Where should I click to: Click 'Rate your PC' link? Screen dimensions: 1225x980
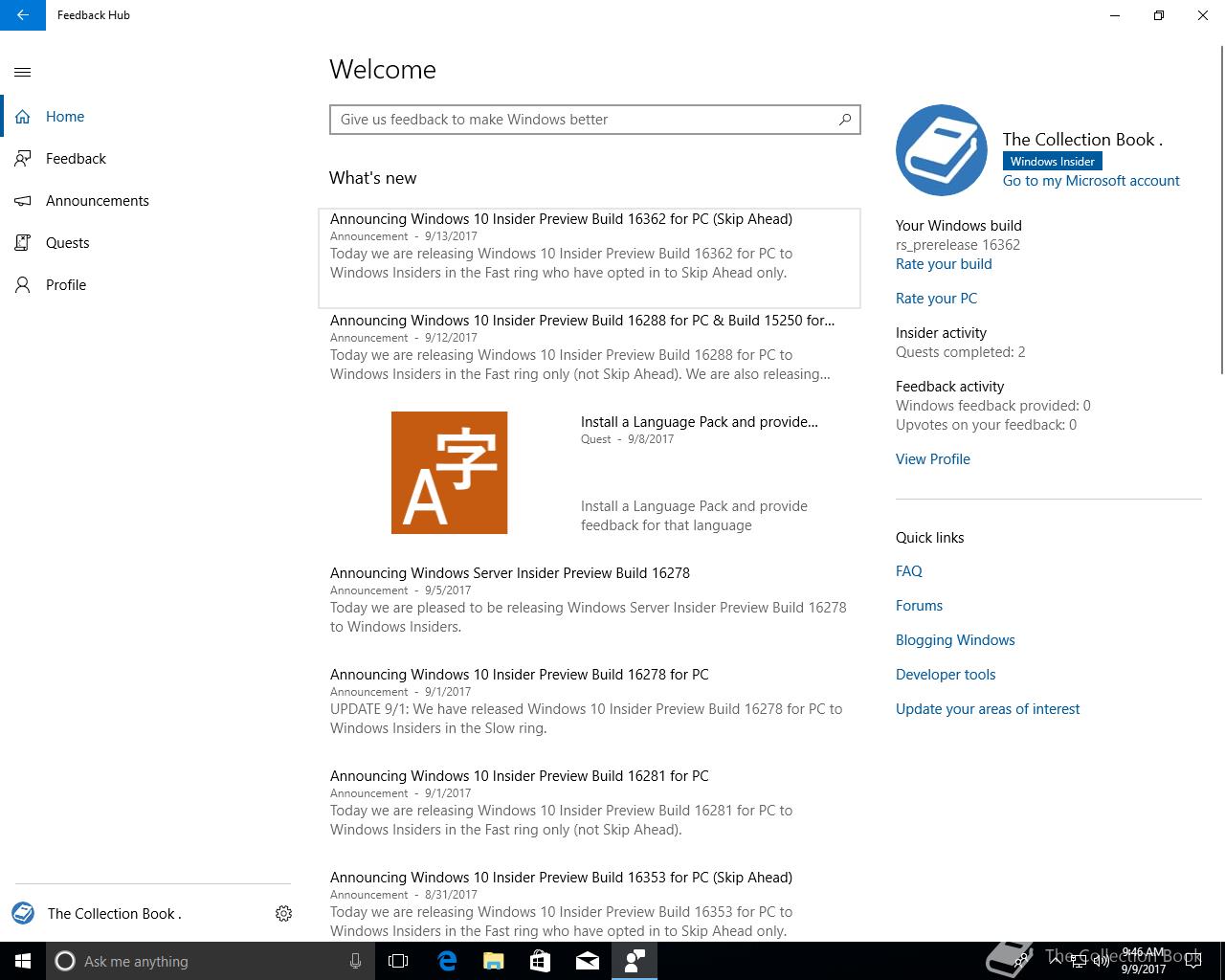point(936,299)
